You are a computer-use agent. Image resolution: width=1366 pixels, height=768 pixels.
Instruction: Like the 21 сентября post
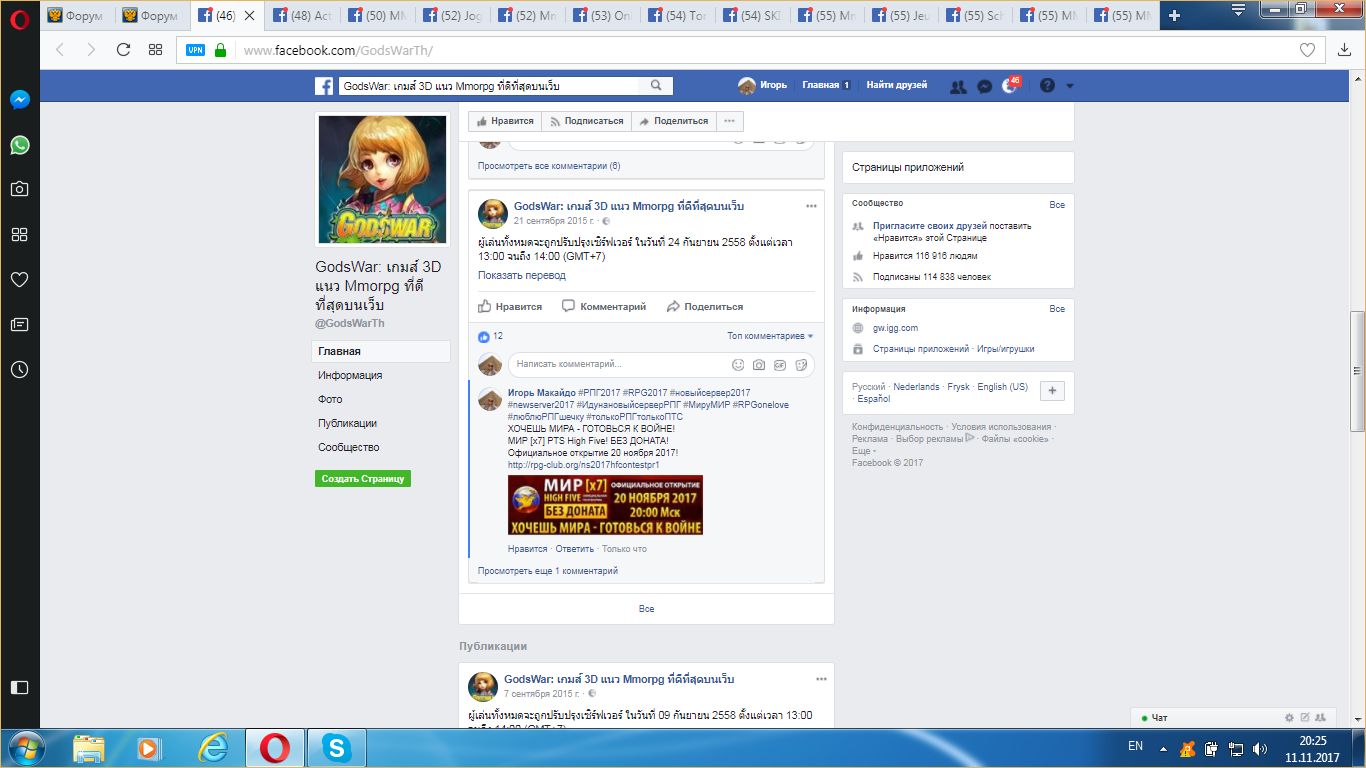click(510, 306)
